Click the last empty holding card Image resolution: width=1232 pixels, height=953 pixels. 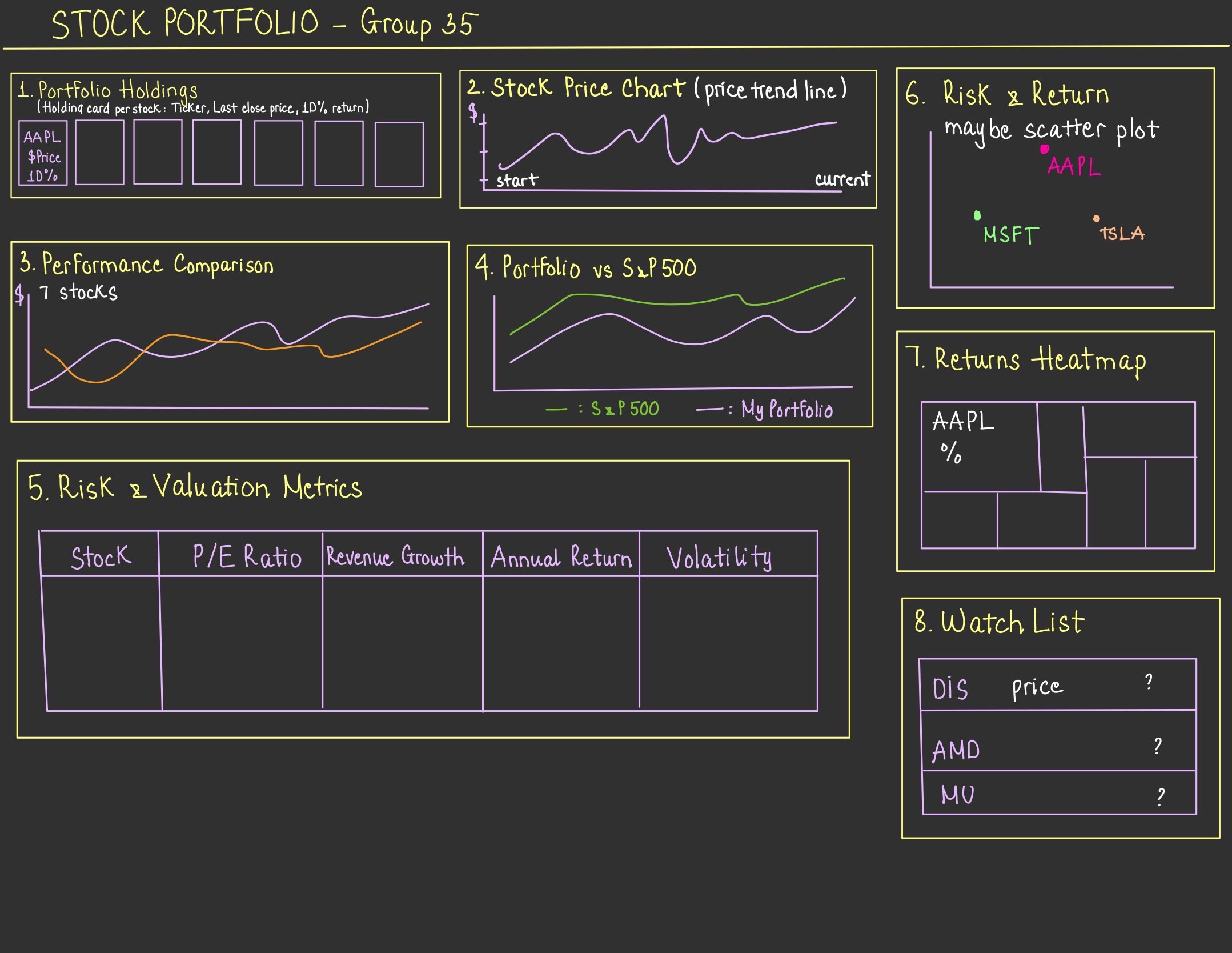point(399,154)
